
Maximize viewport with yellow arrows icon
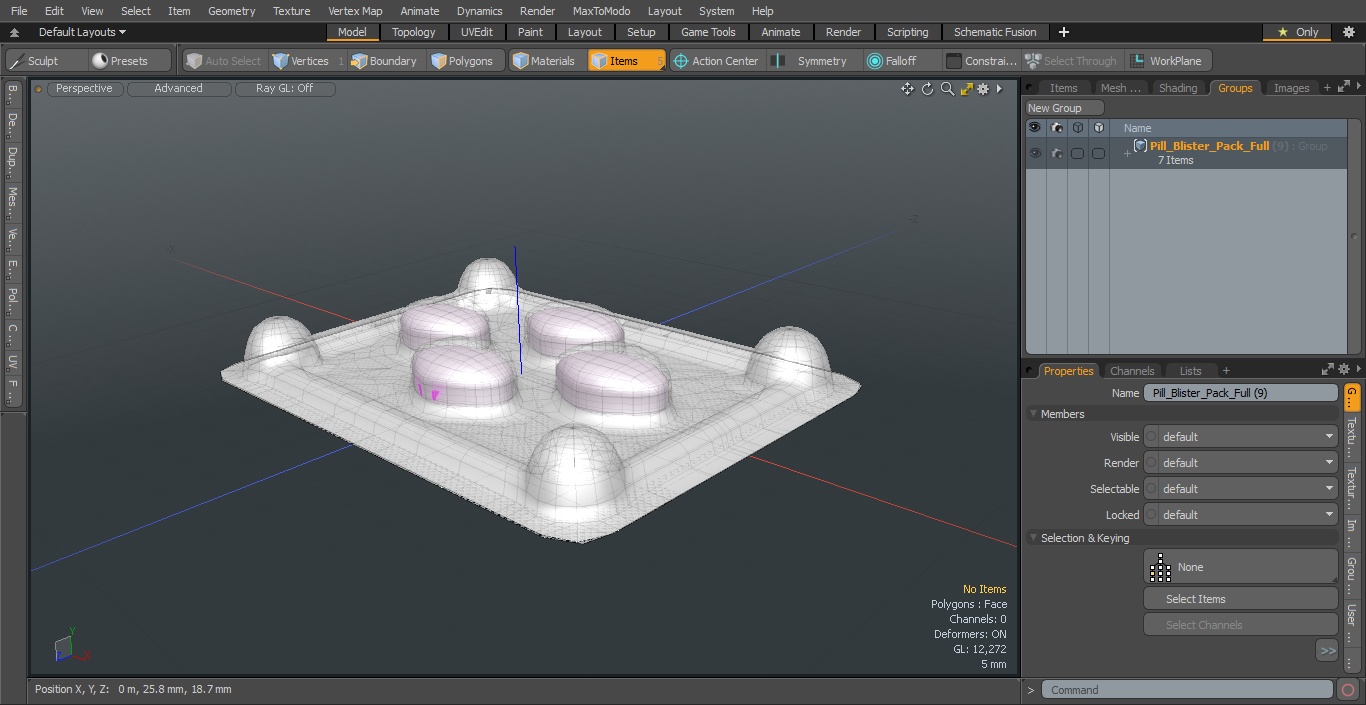click(966, 89)
